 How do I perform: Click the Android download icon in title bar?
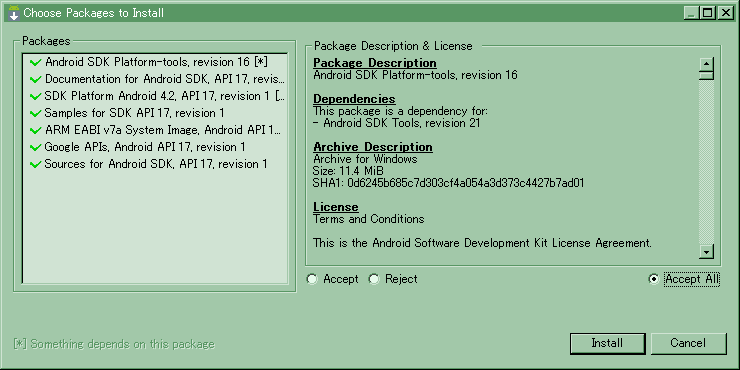(14, 13)
